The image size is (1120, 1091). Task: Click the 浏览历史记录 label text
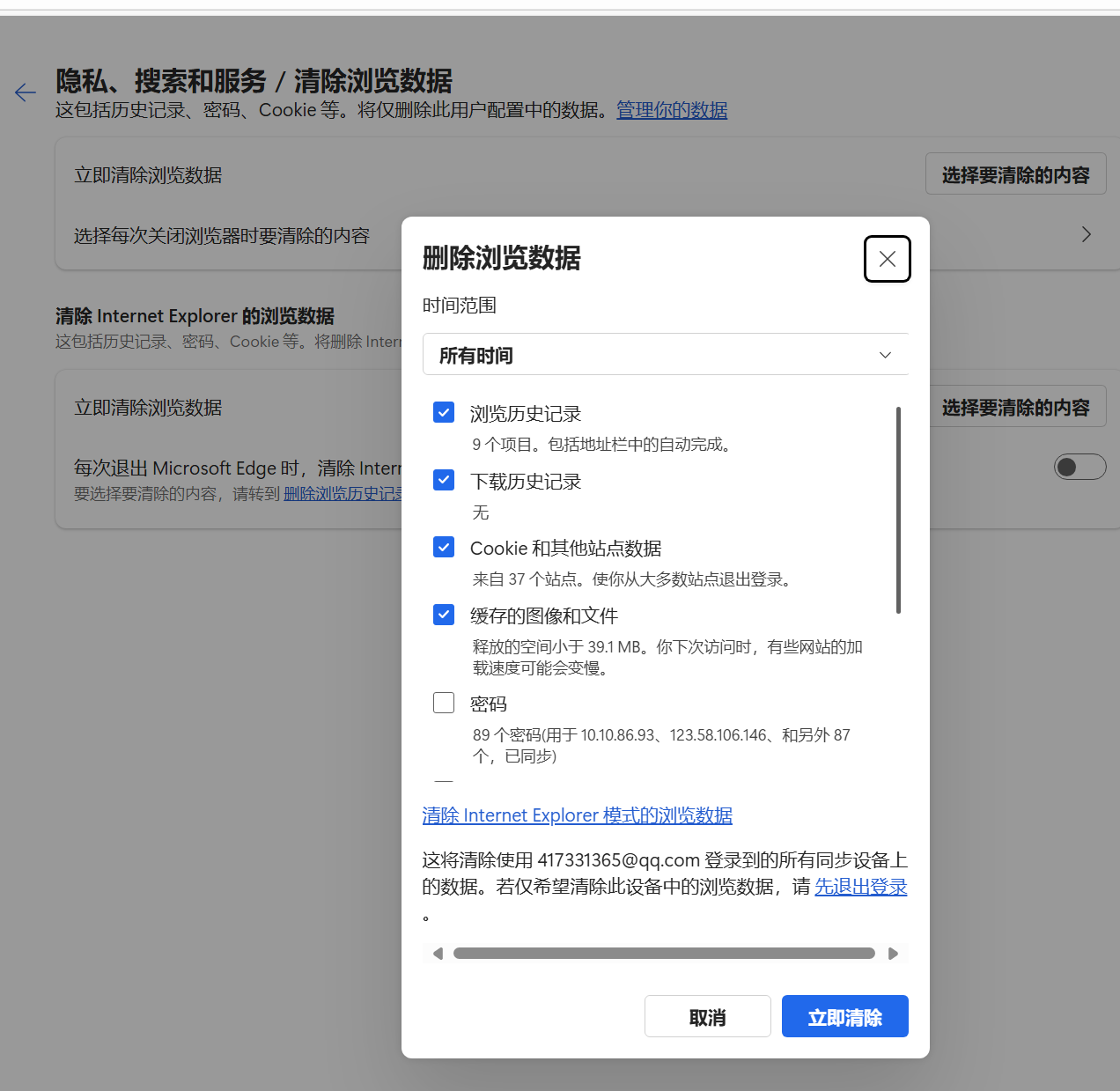(x=526, y=414)
